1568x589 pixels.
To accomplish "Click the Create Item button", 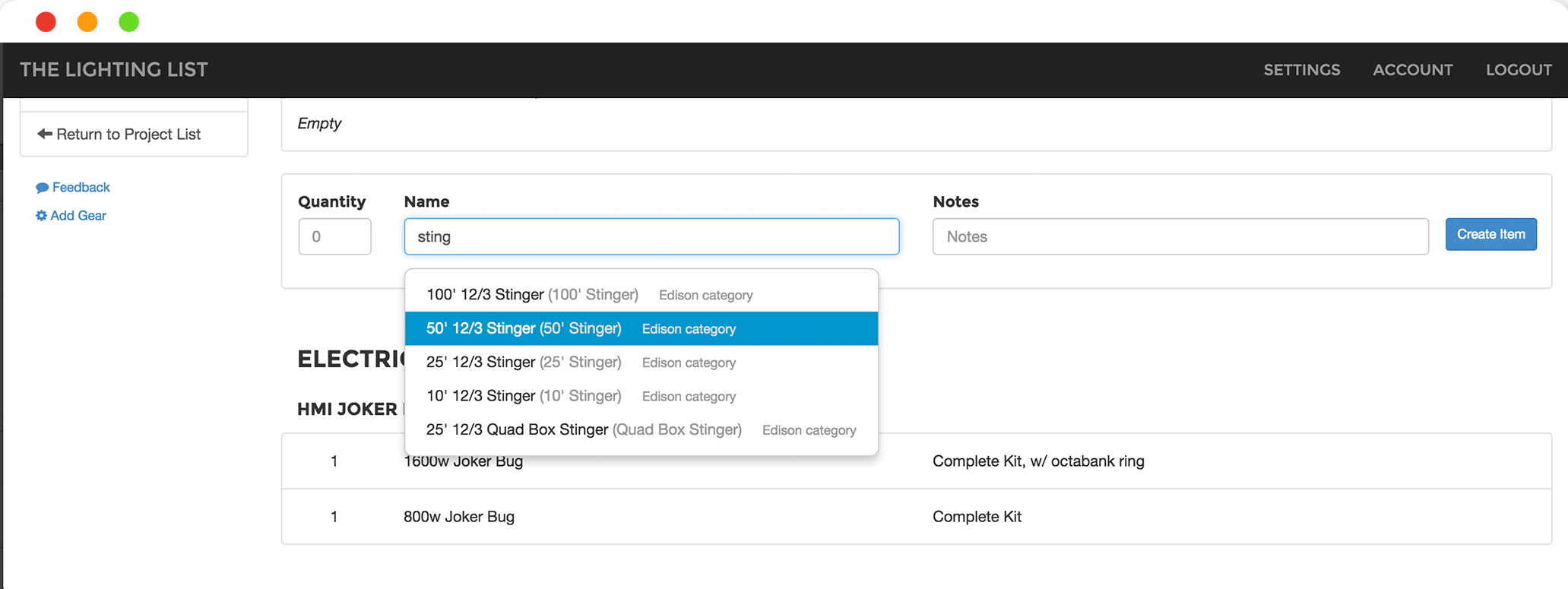I will pyautogui.click(x=1491, y=234).
